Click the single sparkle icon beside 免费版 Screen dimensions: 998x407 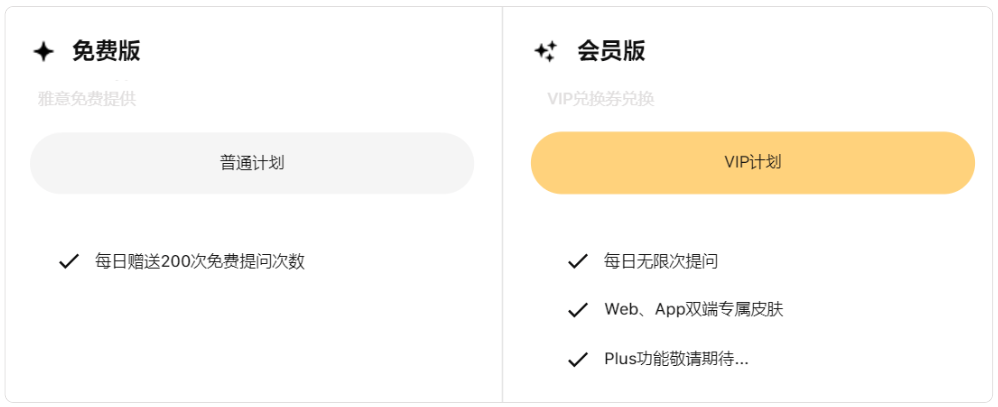(43, 51)
